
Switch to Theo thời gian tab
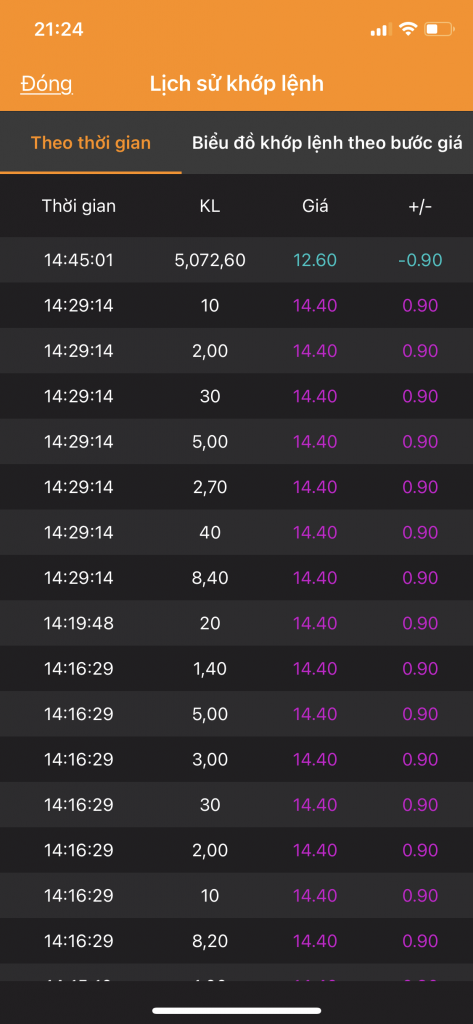91,143
